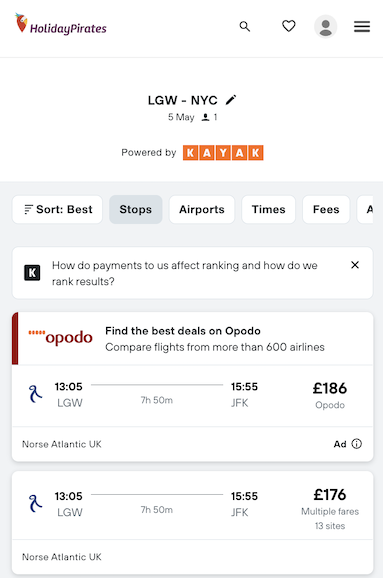Dismiss the ranking notice with X
The width and height of the screenshot is (383, 578).
(355, 265)
